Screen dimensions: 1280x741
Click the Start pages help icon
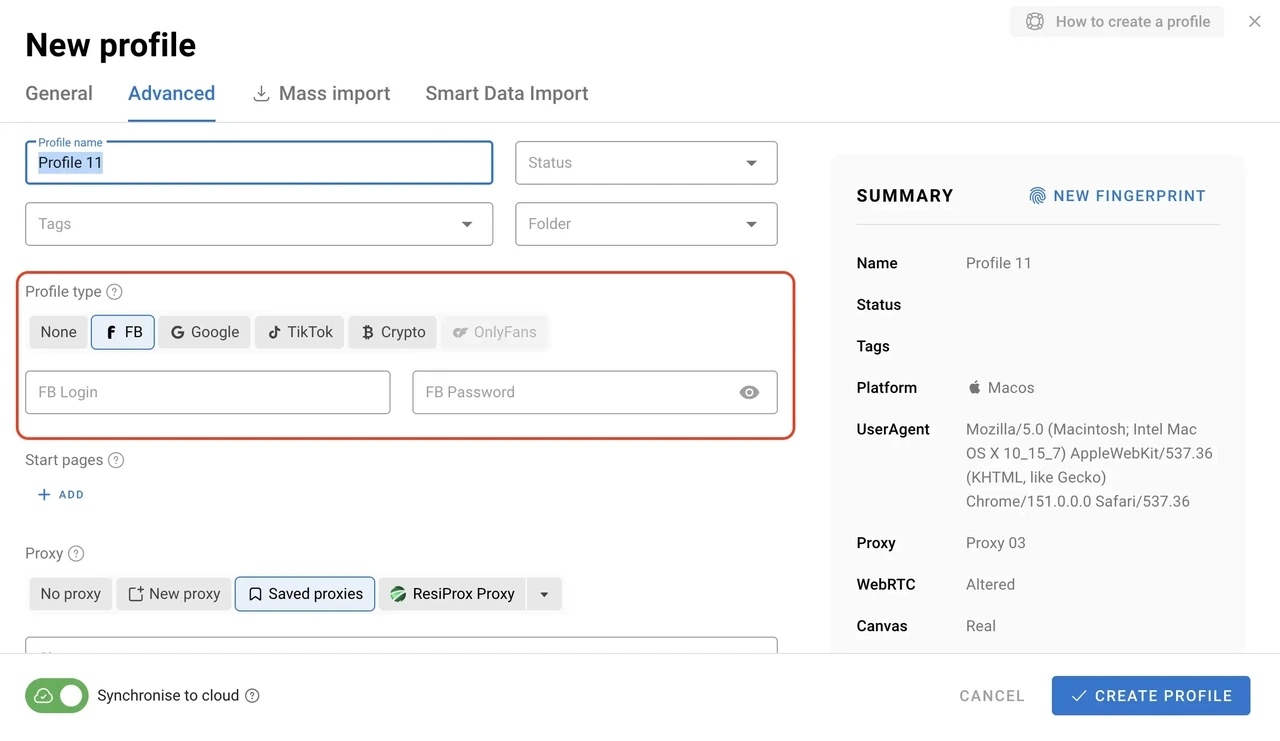pyautogui.click(x=116, y=460)
